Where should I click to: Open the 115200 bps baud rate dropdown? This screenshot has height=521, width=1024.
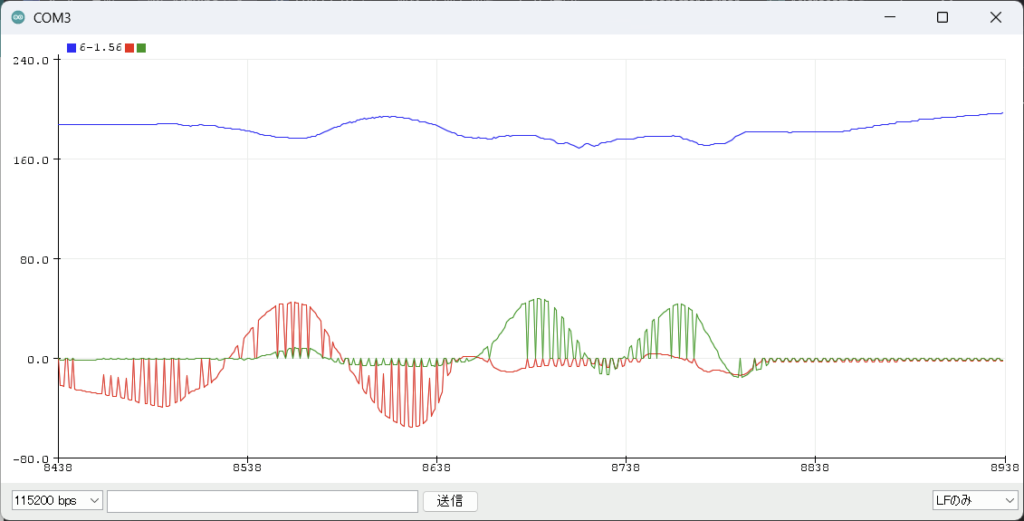click(57, 500)
